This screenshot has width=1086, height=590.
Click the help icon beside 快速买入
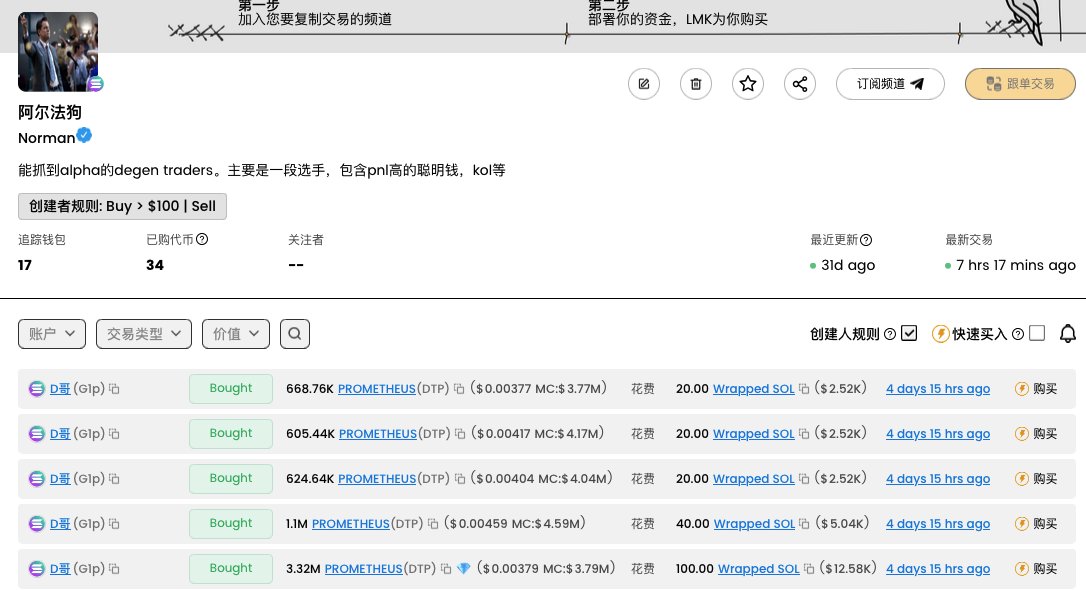click(x=1017, y=334)
